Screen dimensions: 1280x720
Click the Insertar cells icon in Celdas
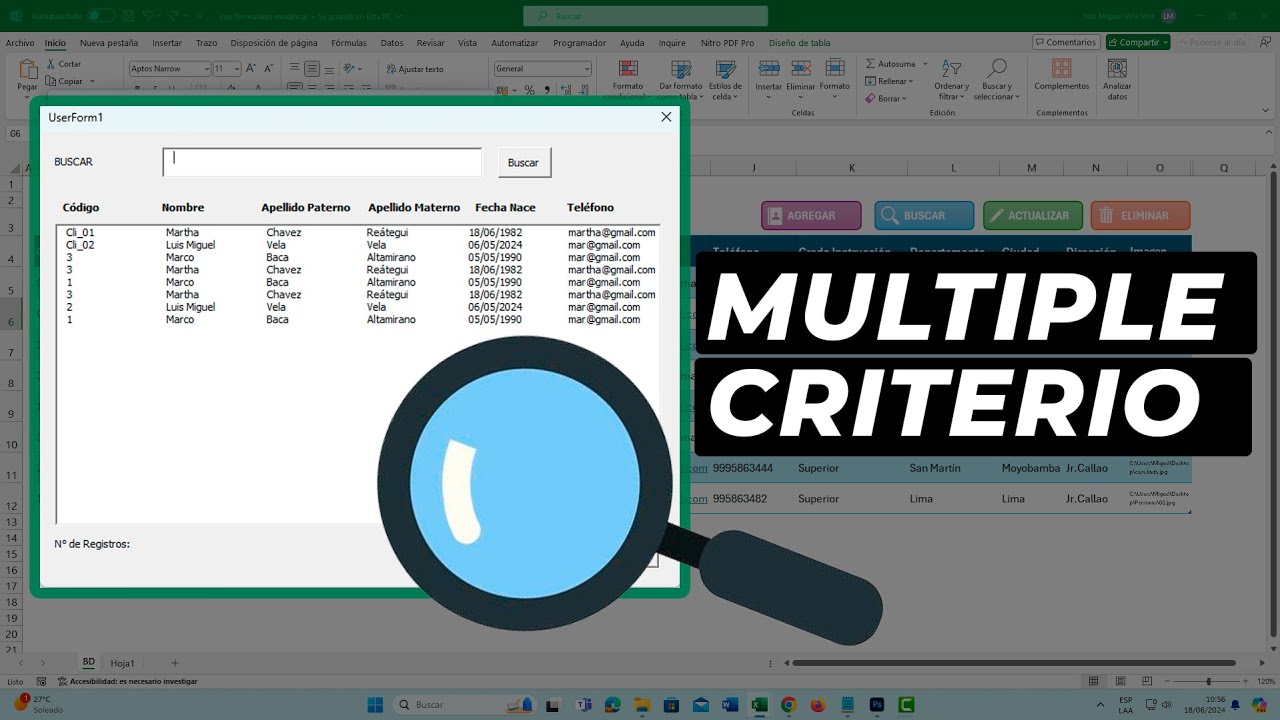pyautogui.click(x=769, y=69)
